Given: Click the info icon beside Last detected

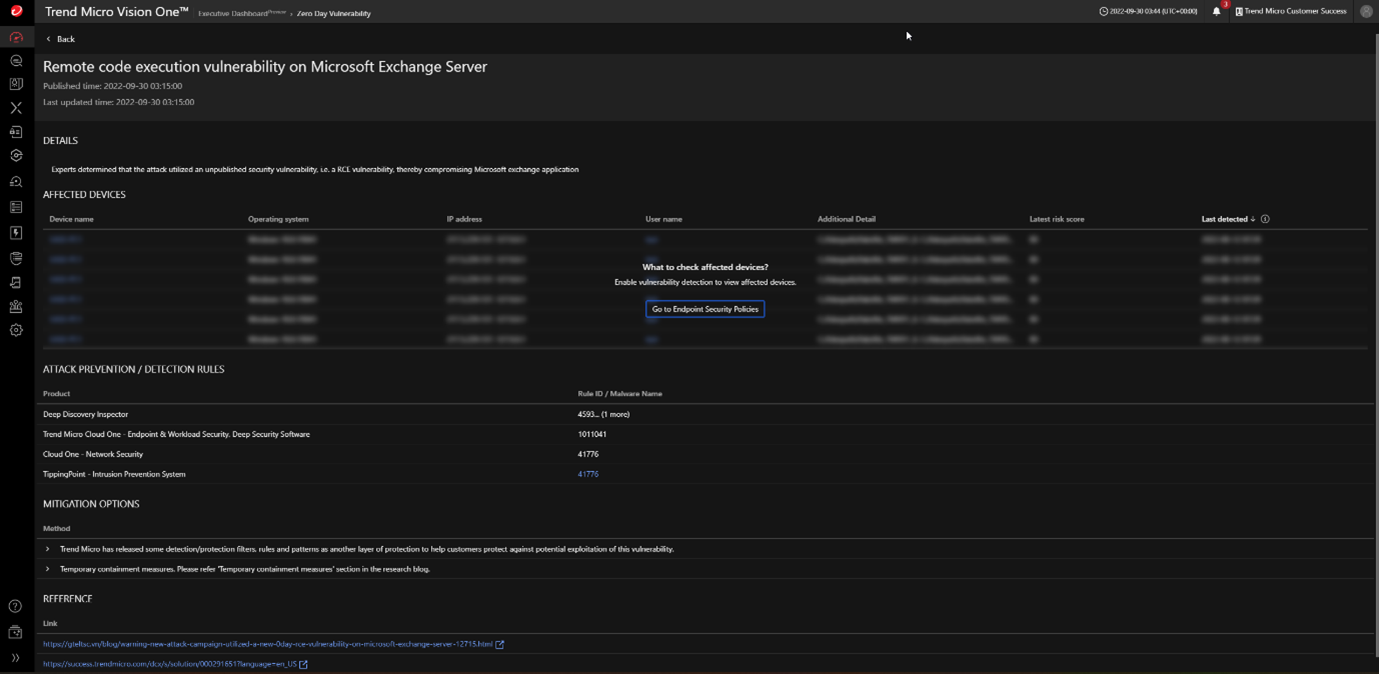Looking at the screenshot, I should (x=1265, y=219).
